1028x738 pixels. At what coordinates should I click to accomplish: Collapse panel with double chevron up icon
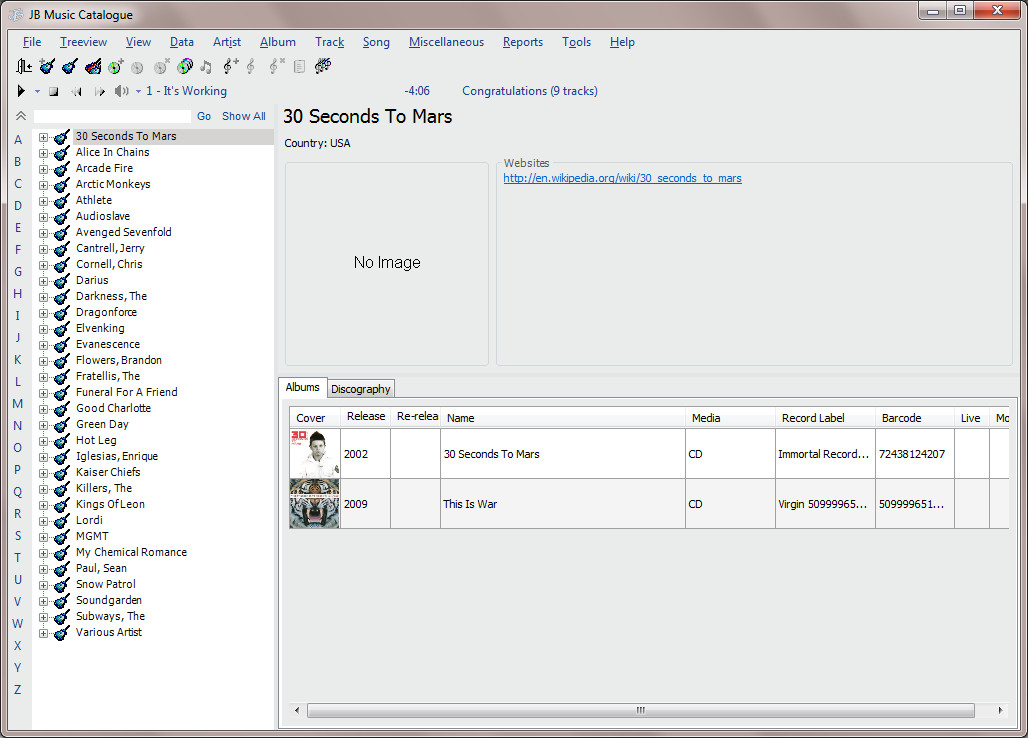[x=21, y=116]
